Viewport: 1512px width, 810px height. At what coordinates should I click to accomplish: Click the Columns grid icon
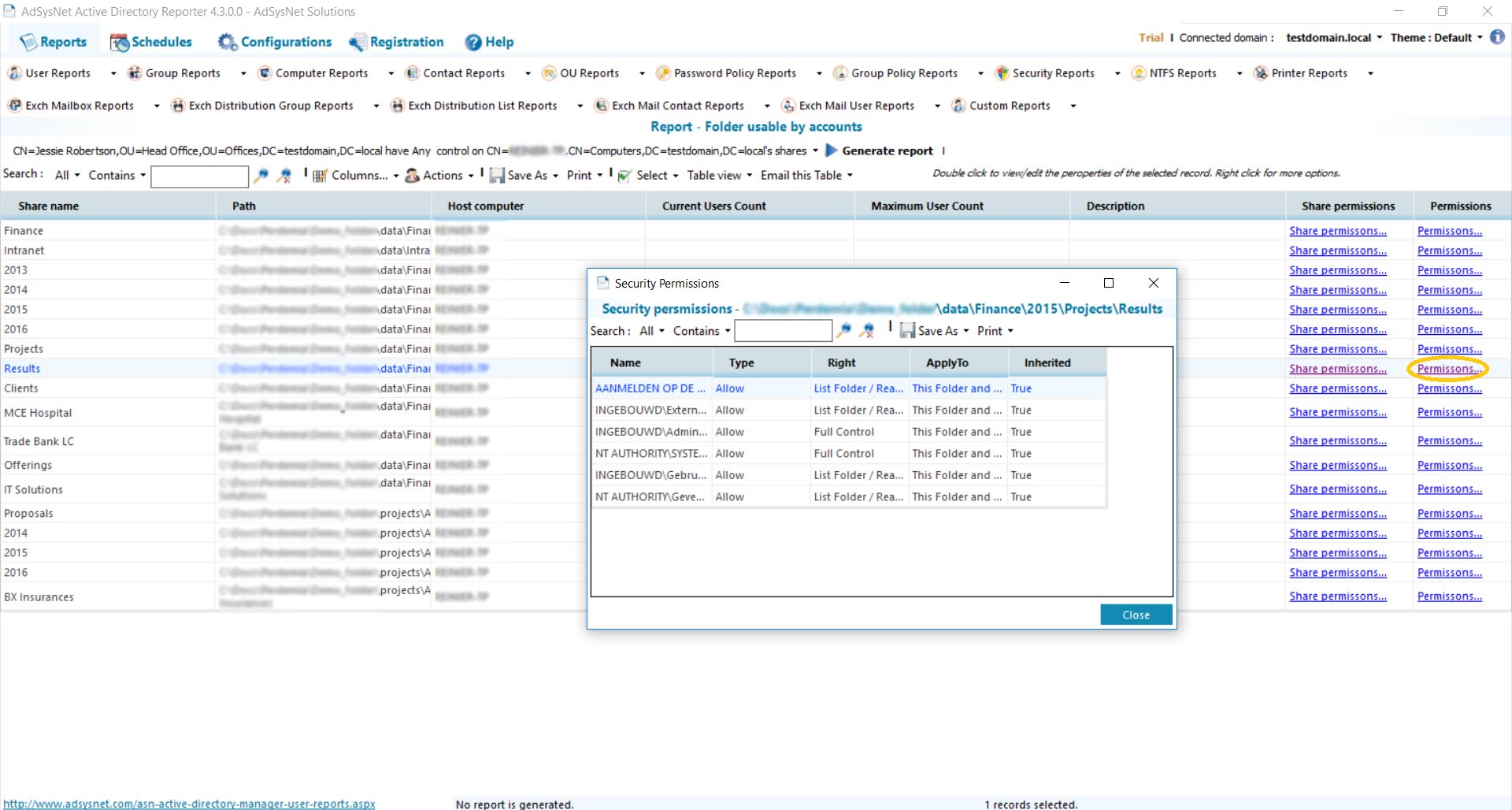coord(320,176)
